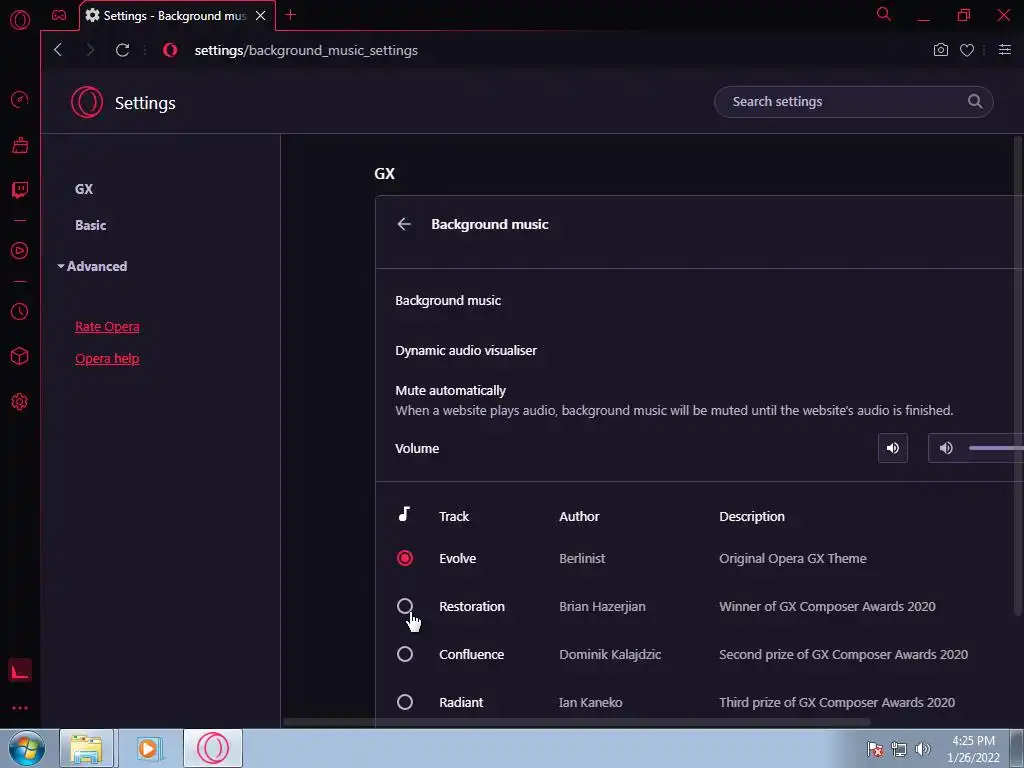Click system tray volume icon
1024x768 pixels.
point(923,749)
